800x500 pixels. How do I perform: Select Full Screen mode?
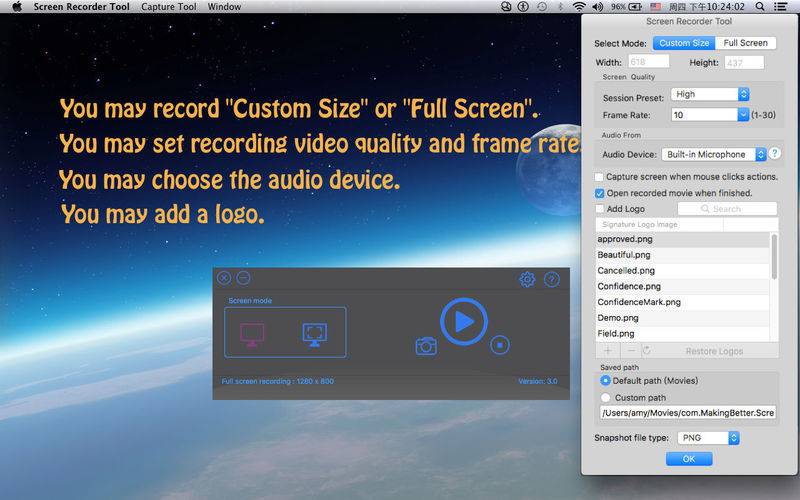[x=745, y=43]
